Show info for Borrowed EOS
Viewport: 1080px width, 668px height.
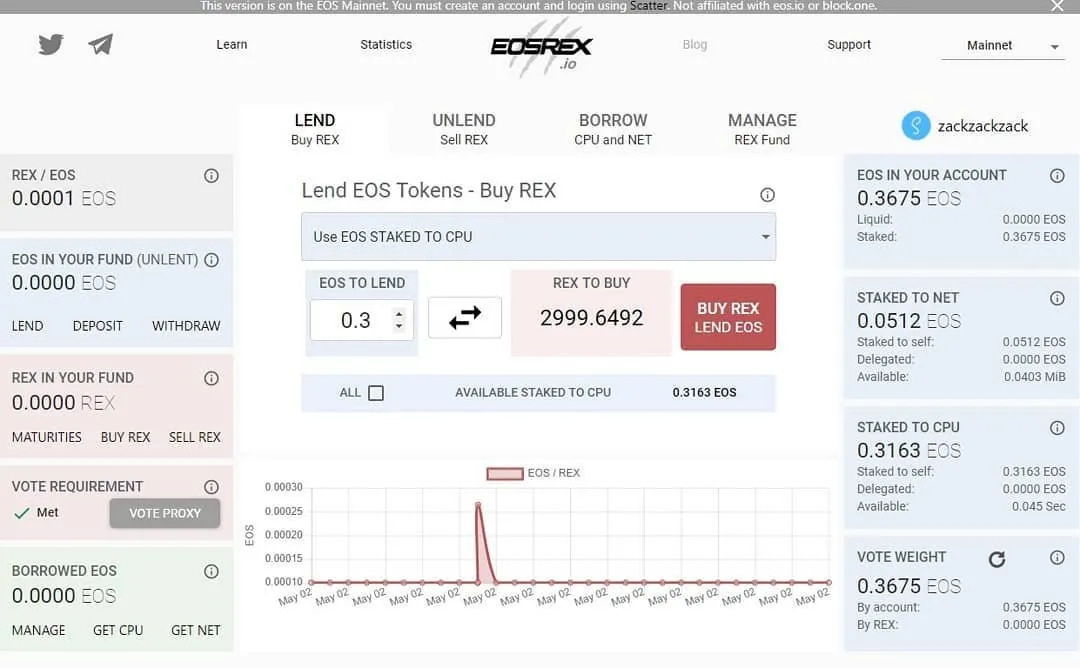211,571
